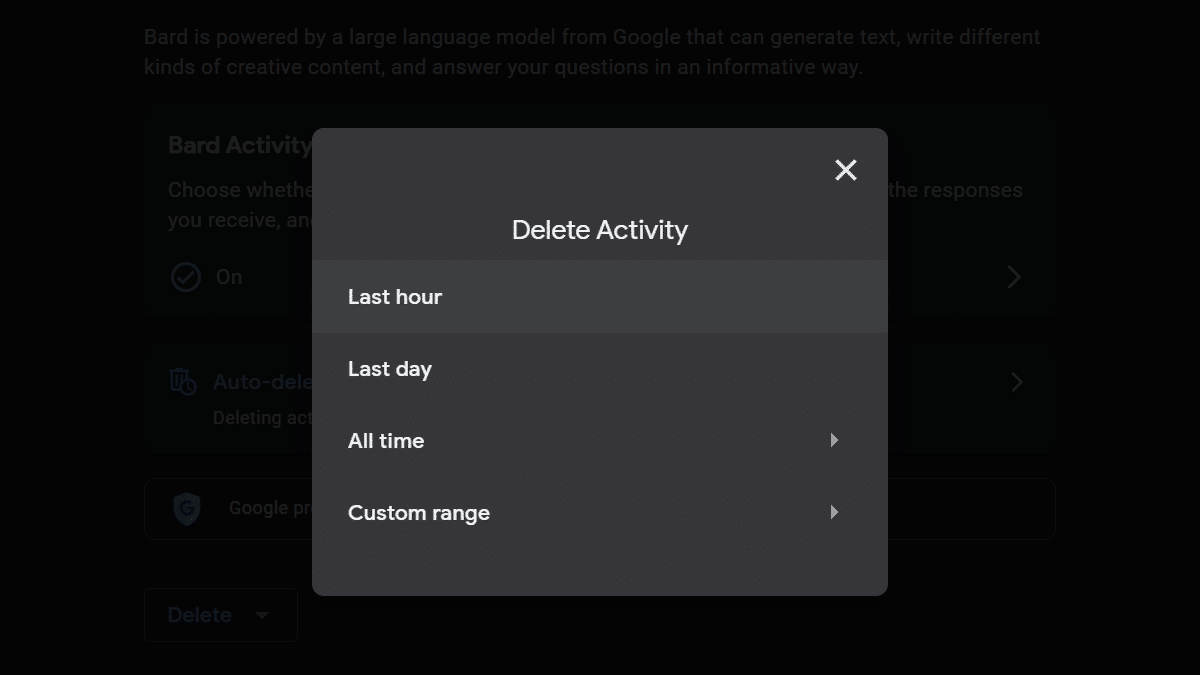Click the Bard Activity heading

click(x=239, y=145)
